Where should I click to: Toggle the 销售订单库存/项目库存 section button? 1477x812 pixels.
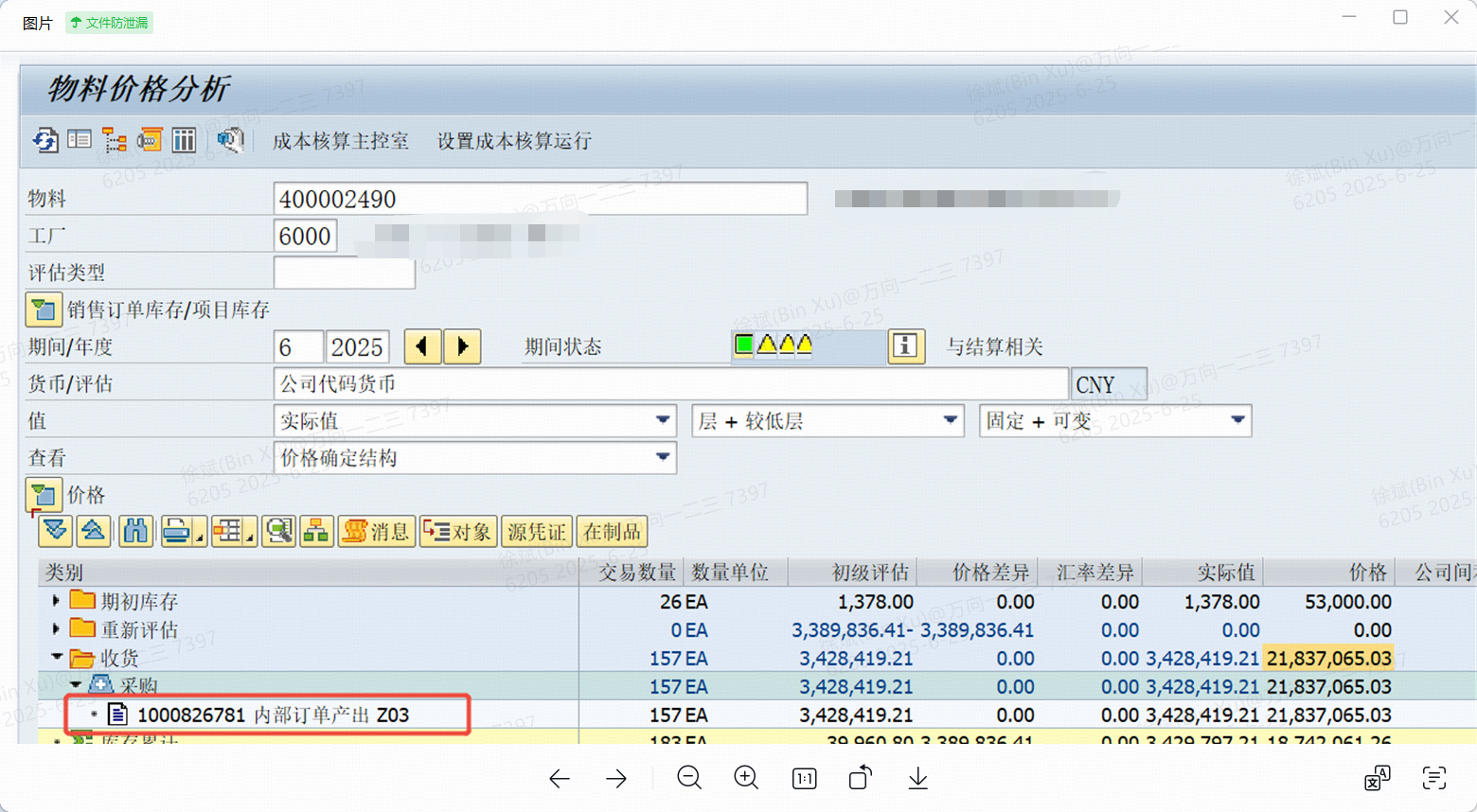44,309
